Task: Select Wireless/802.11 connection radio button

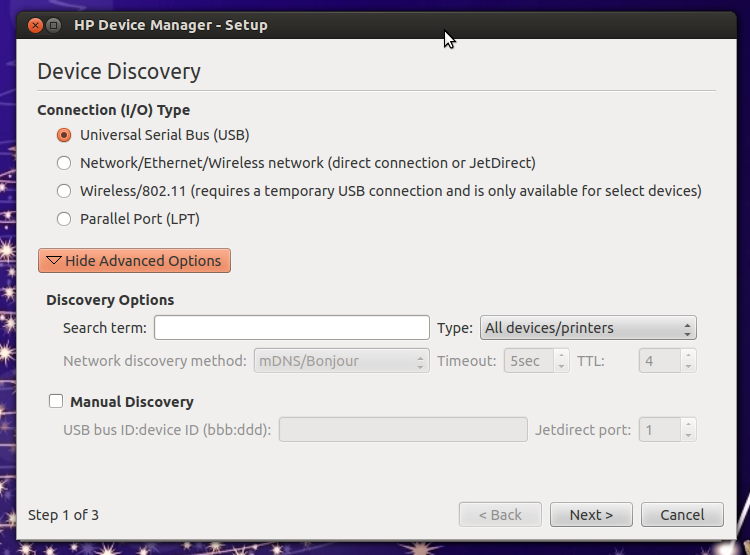Action: [64, 191]
